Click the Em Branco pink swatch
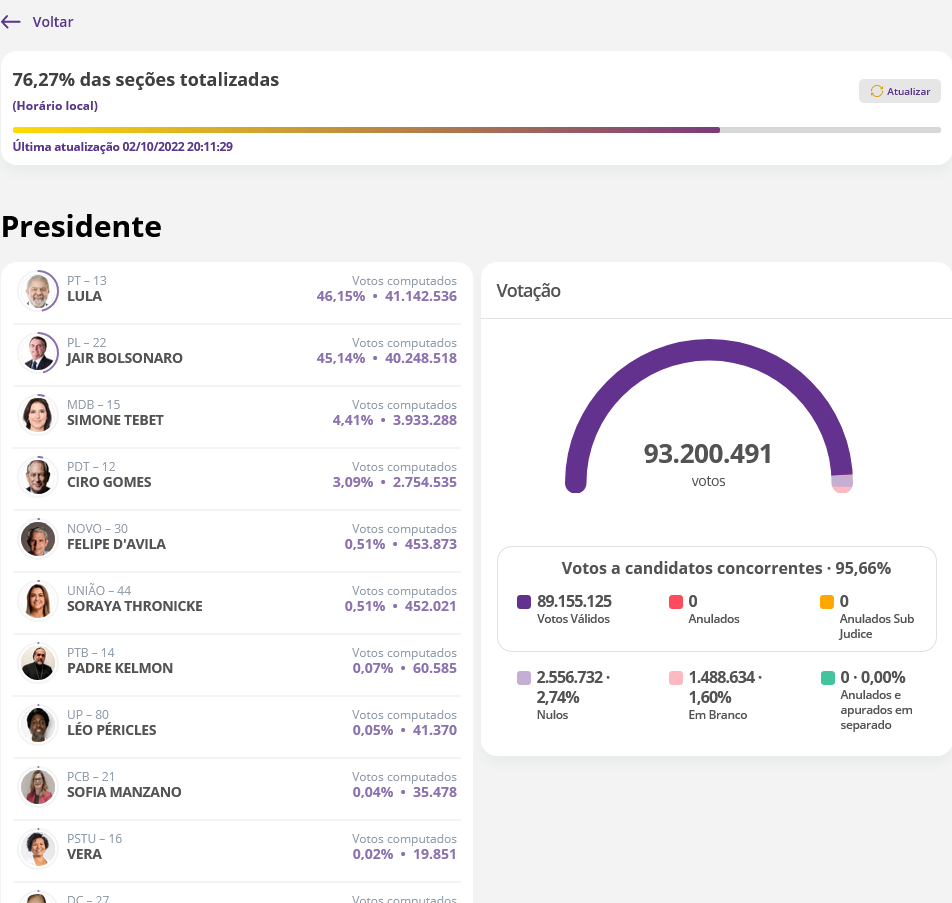Image resolution: width=952 pixels, height=903 pixels. (676, 678)
